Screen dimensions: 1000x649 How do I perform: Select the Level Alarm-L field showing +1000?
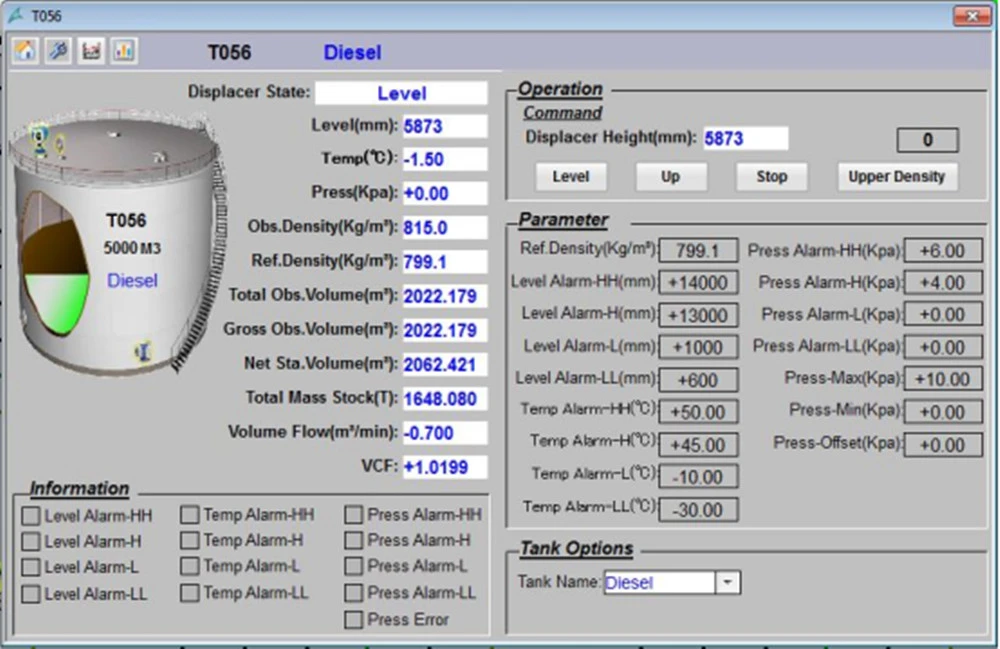pos(698,347)
